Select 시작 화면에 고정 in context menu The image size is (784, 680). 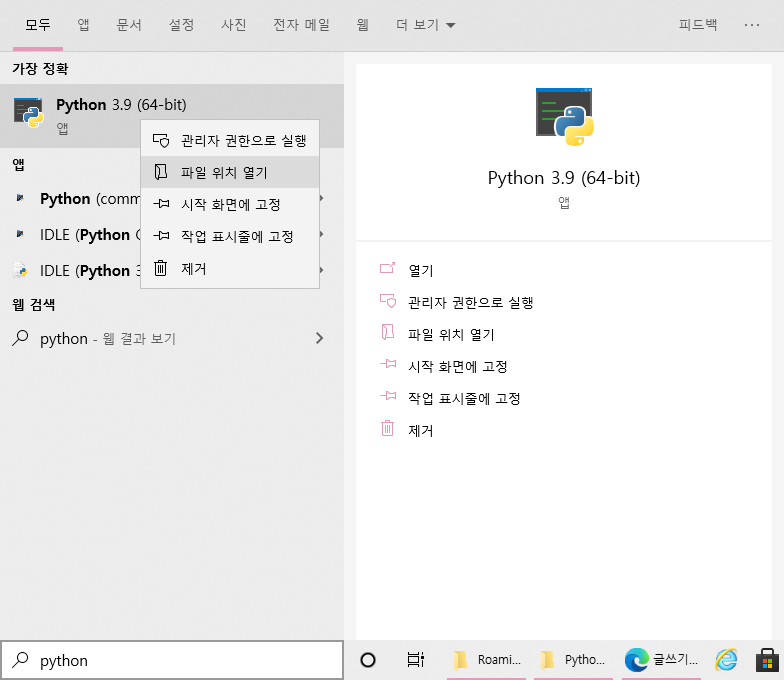point(230,204)
